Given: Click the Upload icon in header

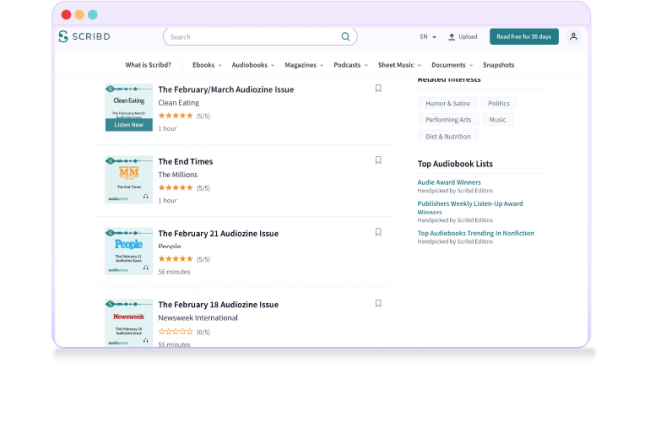Looking at the screenshot, I should [x=452, y=37].
